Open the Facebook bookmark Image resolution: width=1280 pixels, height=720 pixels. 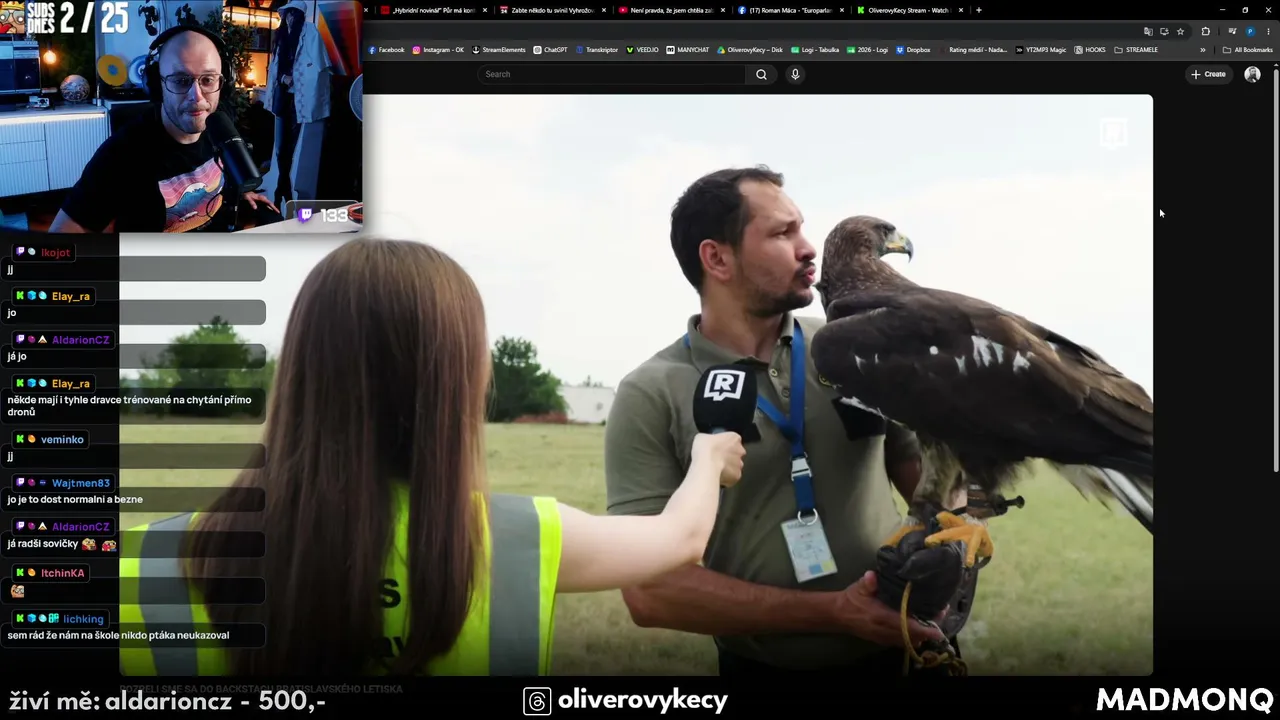386,50
